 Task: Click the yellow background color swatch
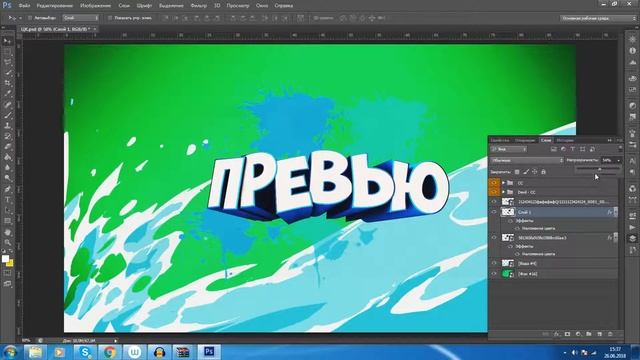[x=10, y=263]
